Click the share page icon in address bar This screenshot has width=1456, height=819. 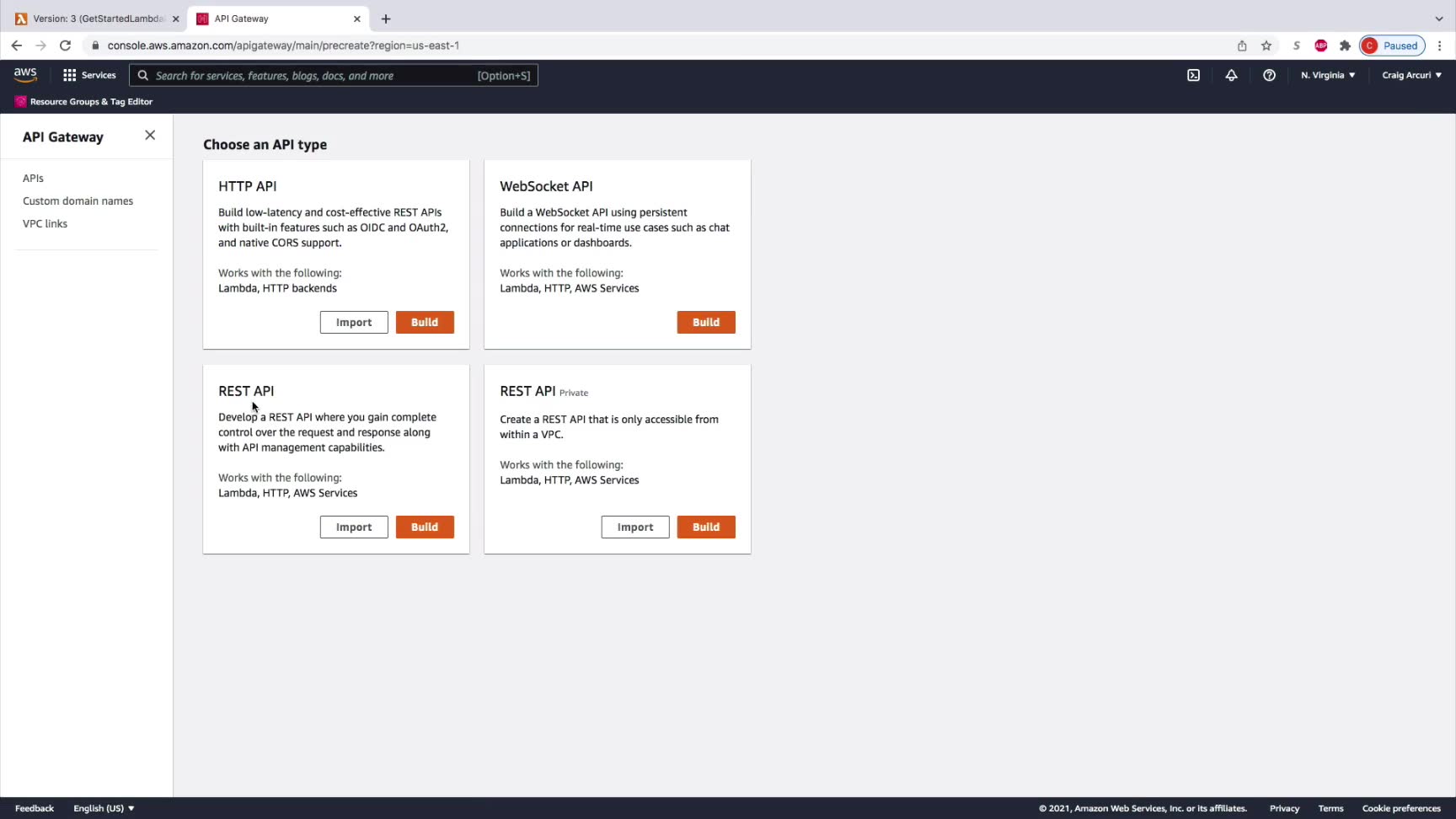1242,45
